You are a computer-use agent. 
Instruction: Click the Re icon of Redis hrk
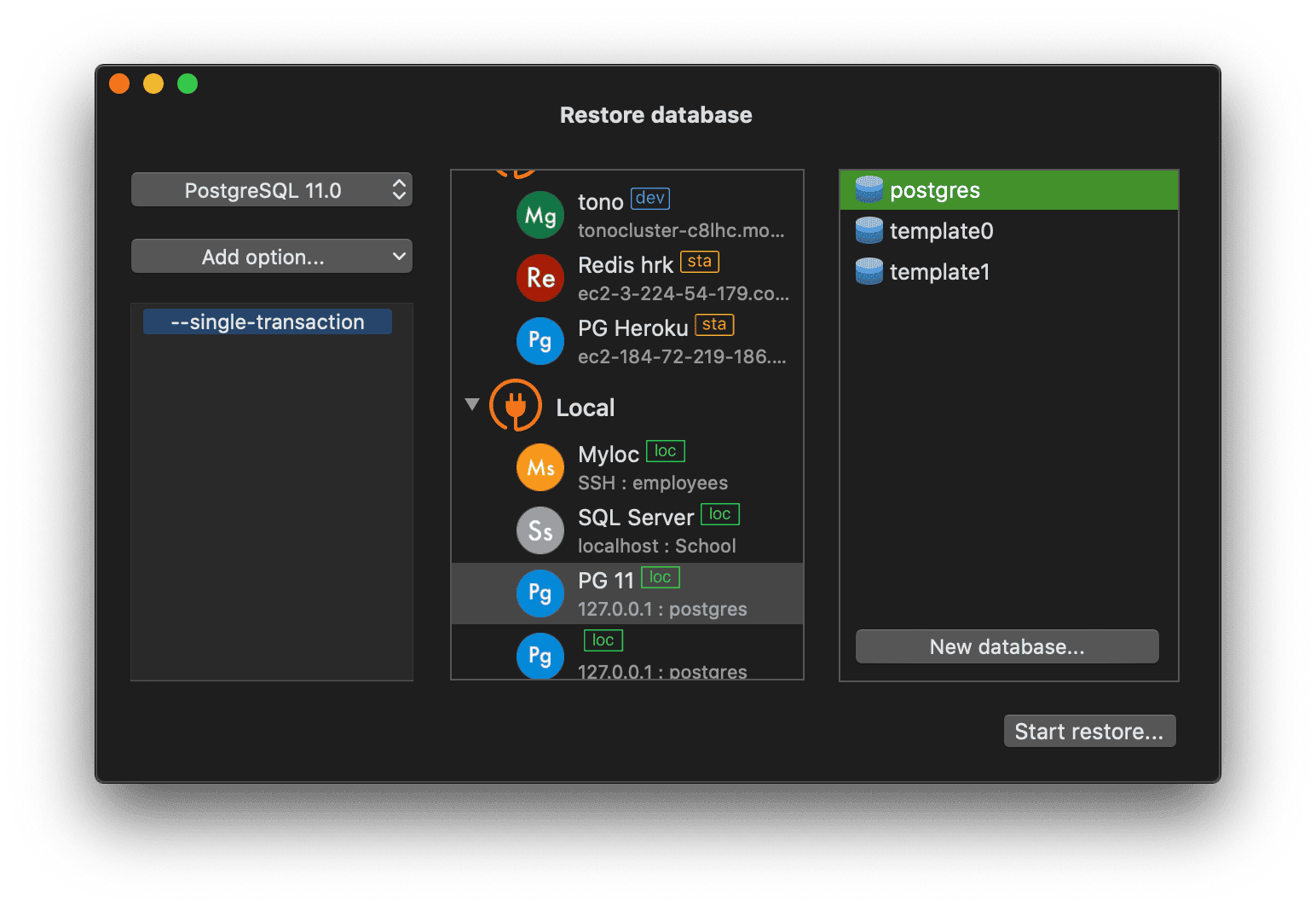[540, 278]
